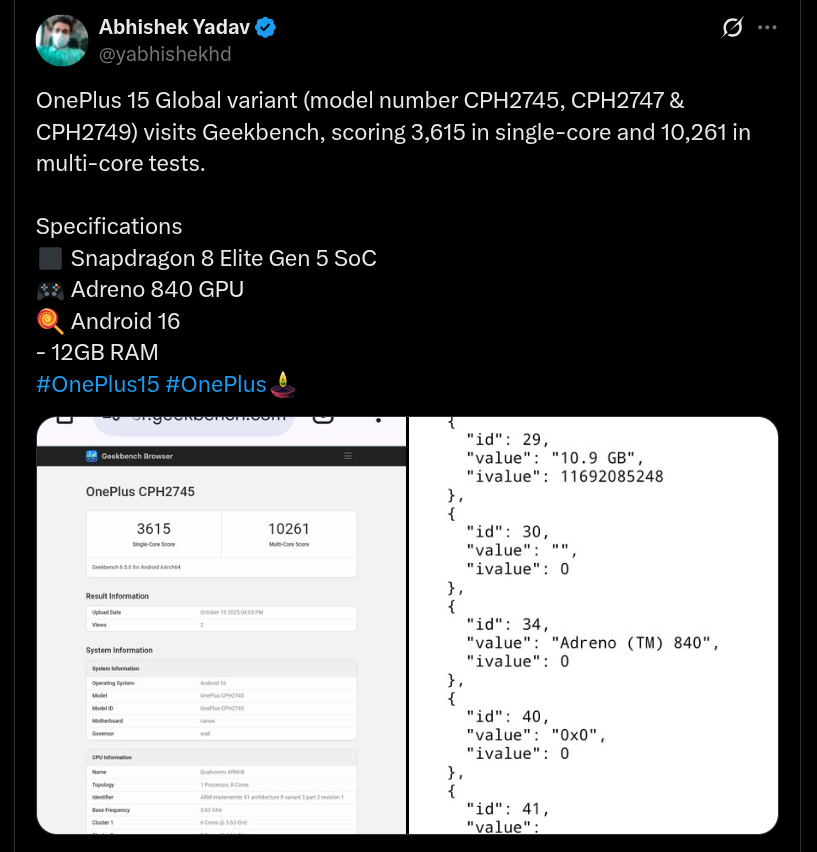Image resolution: width=817 pixels, height=852 pixels.
Task: Click the diya lamp emoji icon
Action: coord(285,383)
